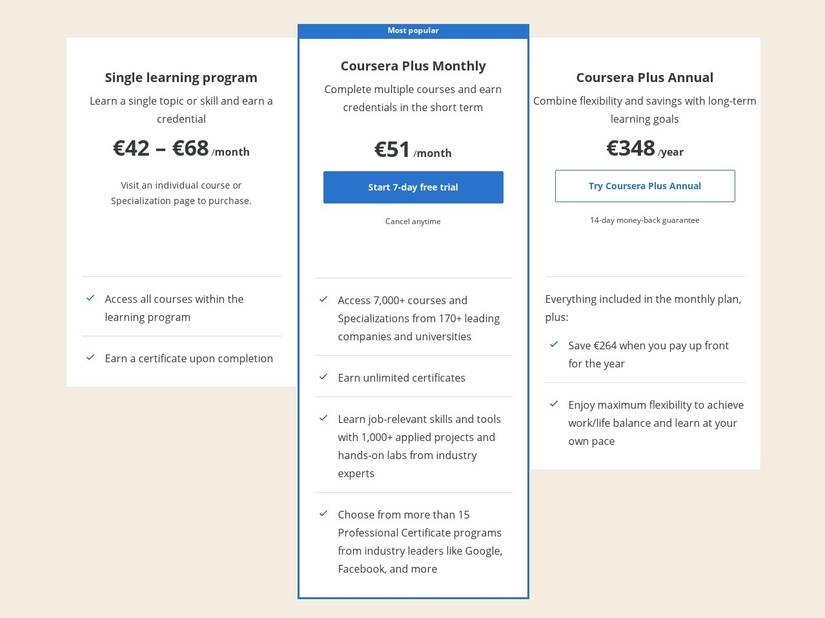
Task: Select the "Most popular" banner
Action: pyautogui.click(x=413, y=30)
